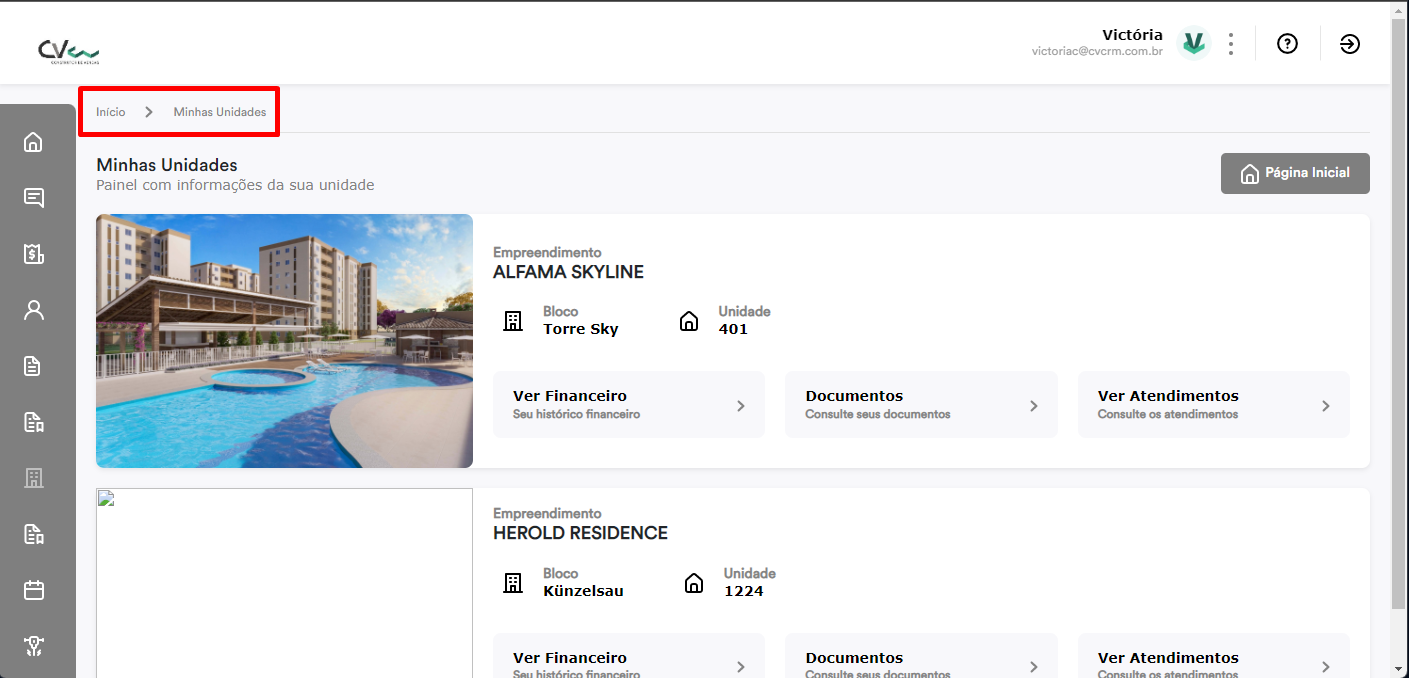Click the CV logo in the header
1409x678 pixels.
[x=68, y=50]
